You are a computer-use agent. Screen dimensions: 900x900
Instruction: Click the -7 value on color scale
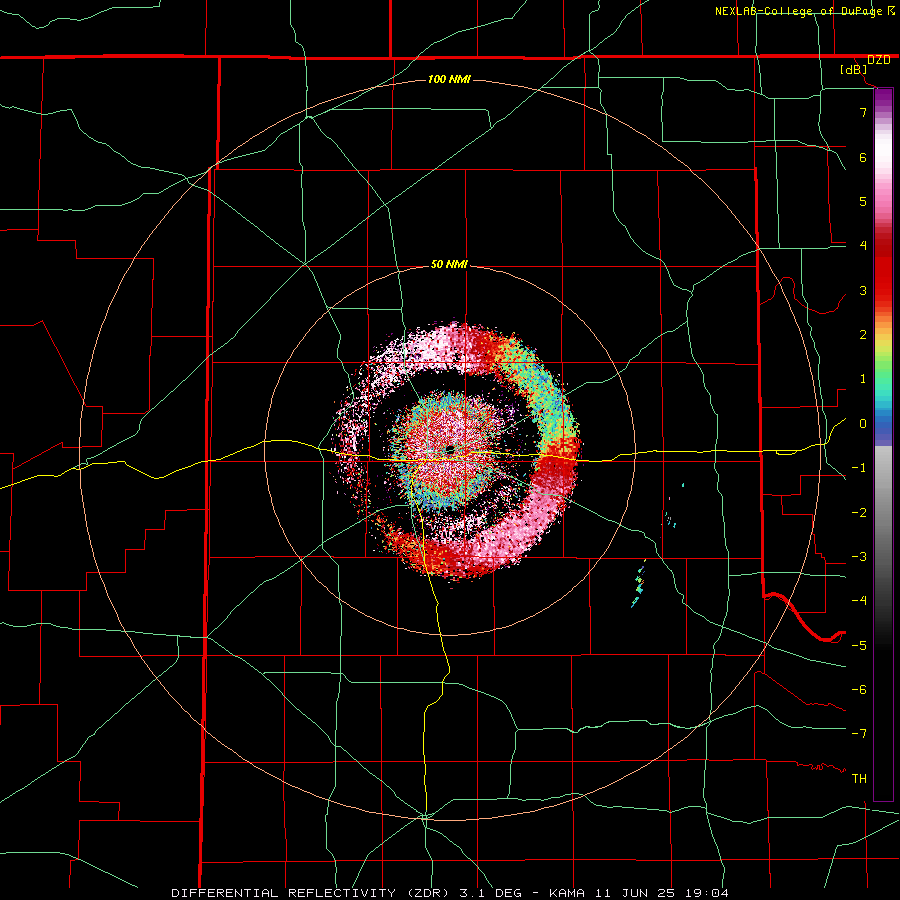click(x=859, y=734)
